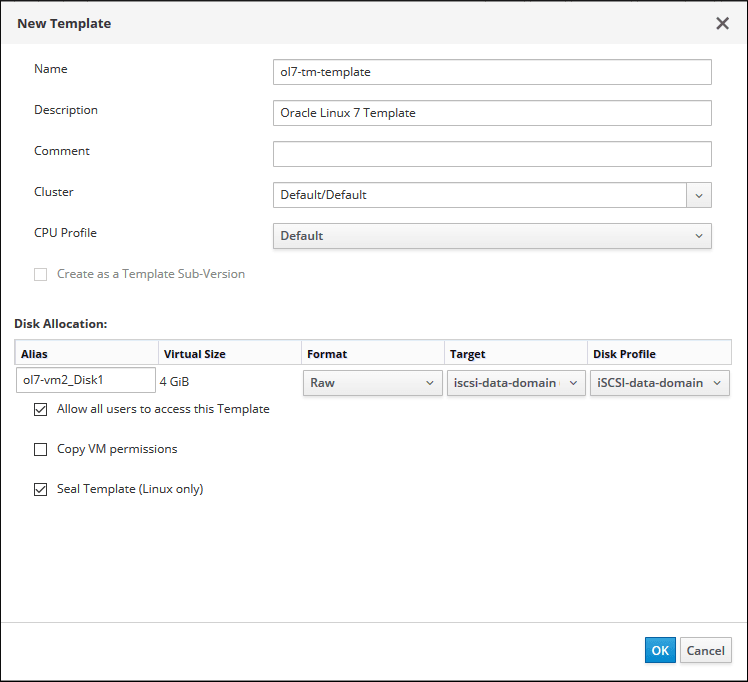Open the Disk Profile dropdown

pos(659,383)
